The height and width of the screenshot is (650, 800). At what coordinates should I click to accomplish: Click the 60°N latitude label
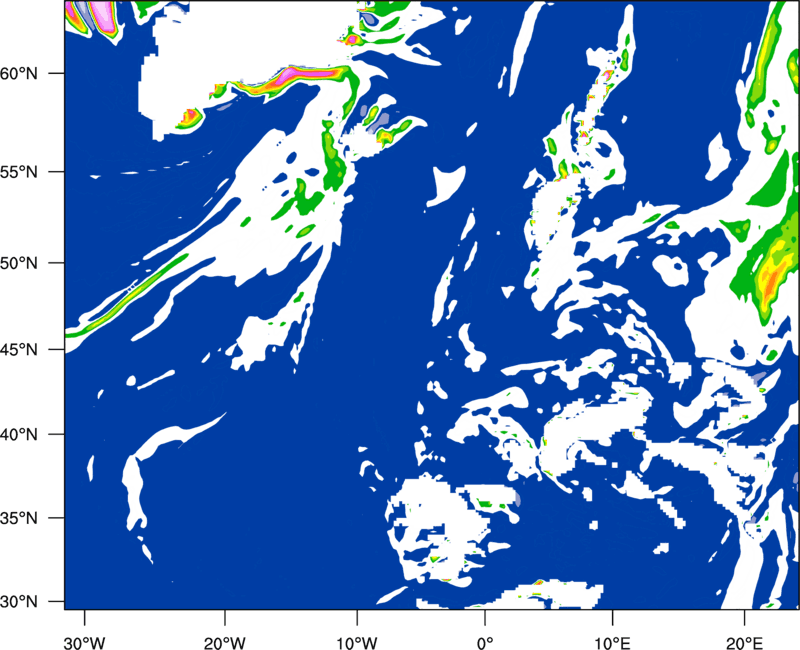tap(19, 73)
